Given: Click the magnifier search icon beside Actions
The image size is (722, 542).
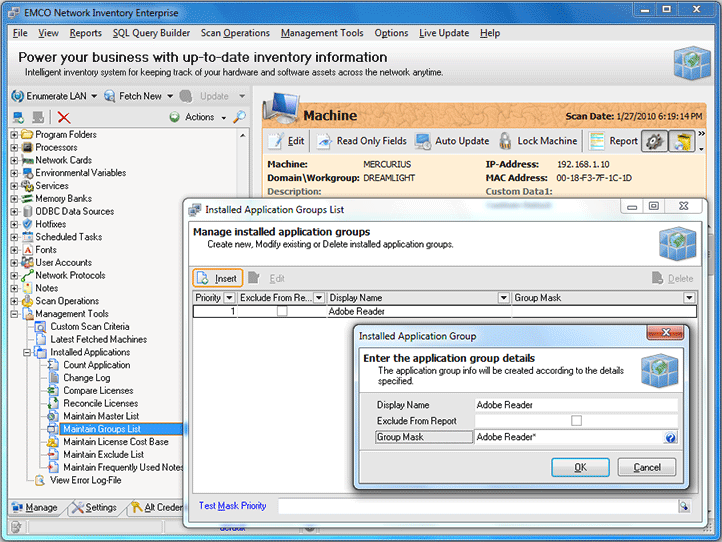Looking at the screenshot, I should [x=239, y=117].
